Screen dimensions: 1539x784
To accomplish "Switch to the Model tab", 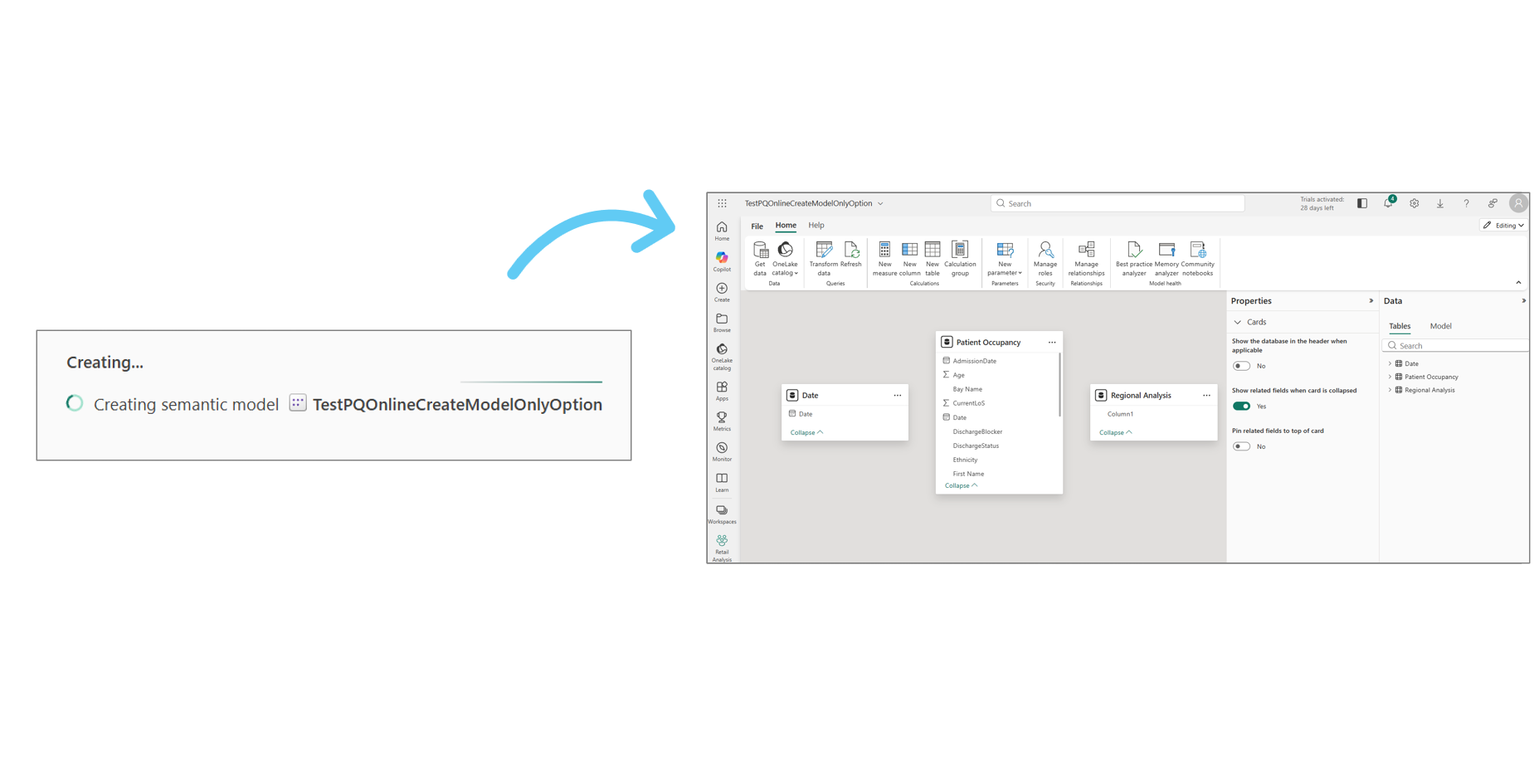I will pyautogui.click(x=1440, y=326).
